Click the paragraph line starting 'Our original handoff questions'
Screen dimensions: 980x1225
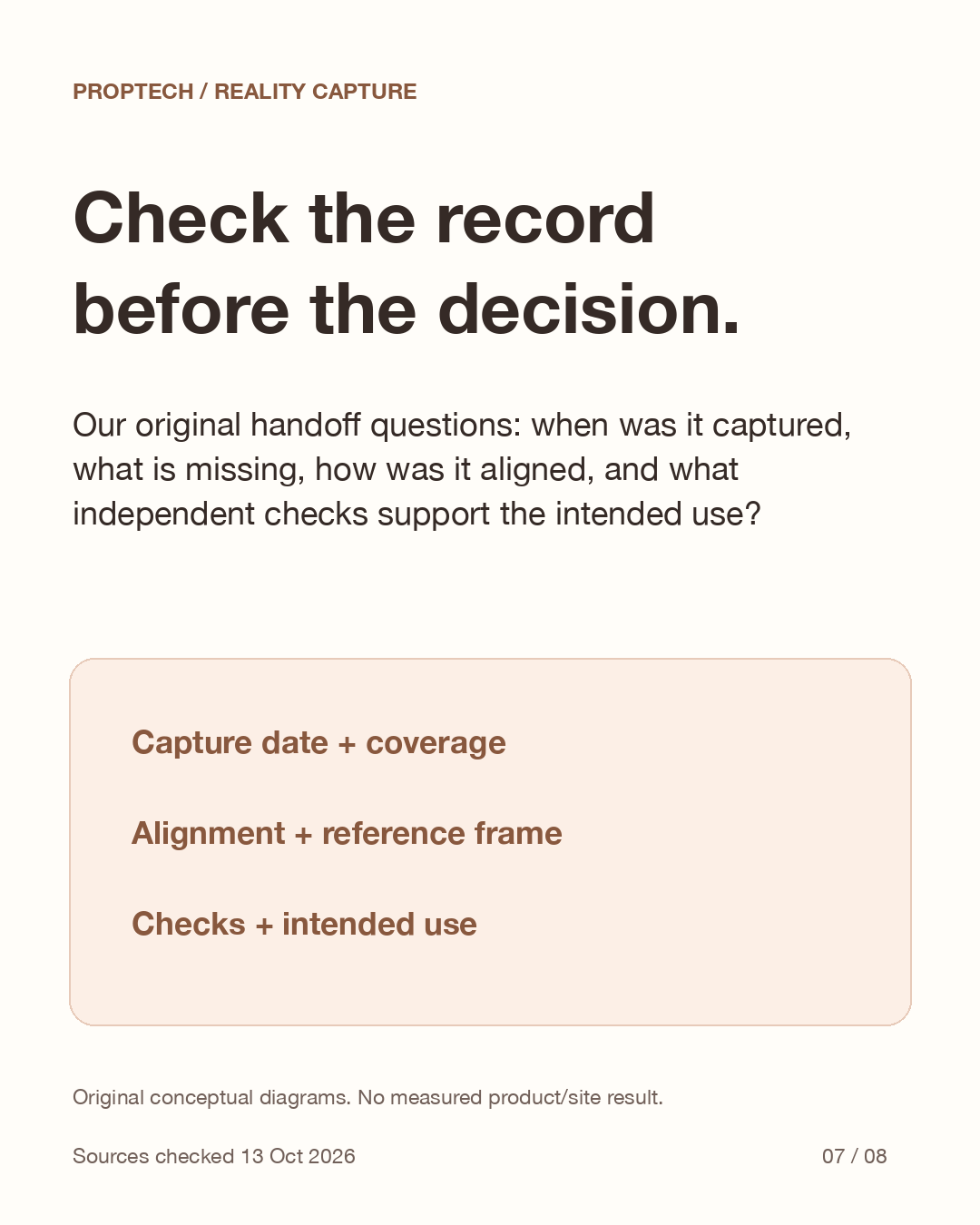462,425
